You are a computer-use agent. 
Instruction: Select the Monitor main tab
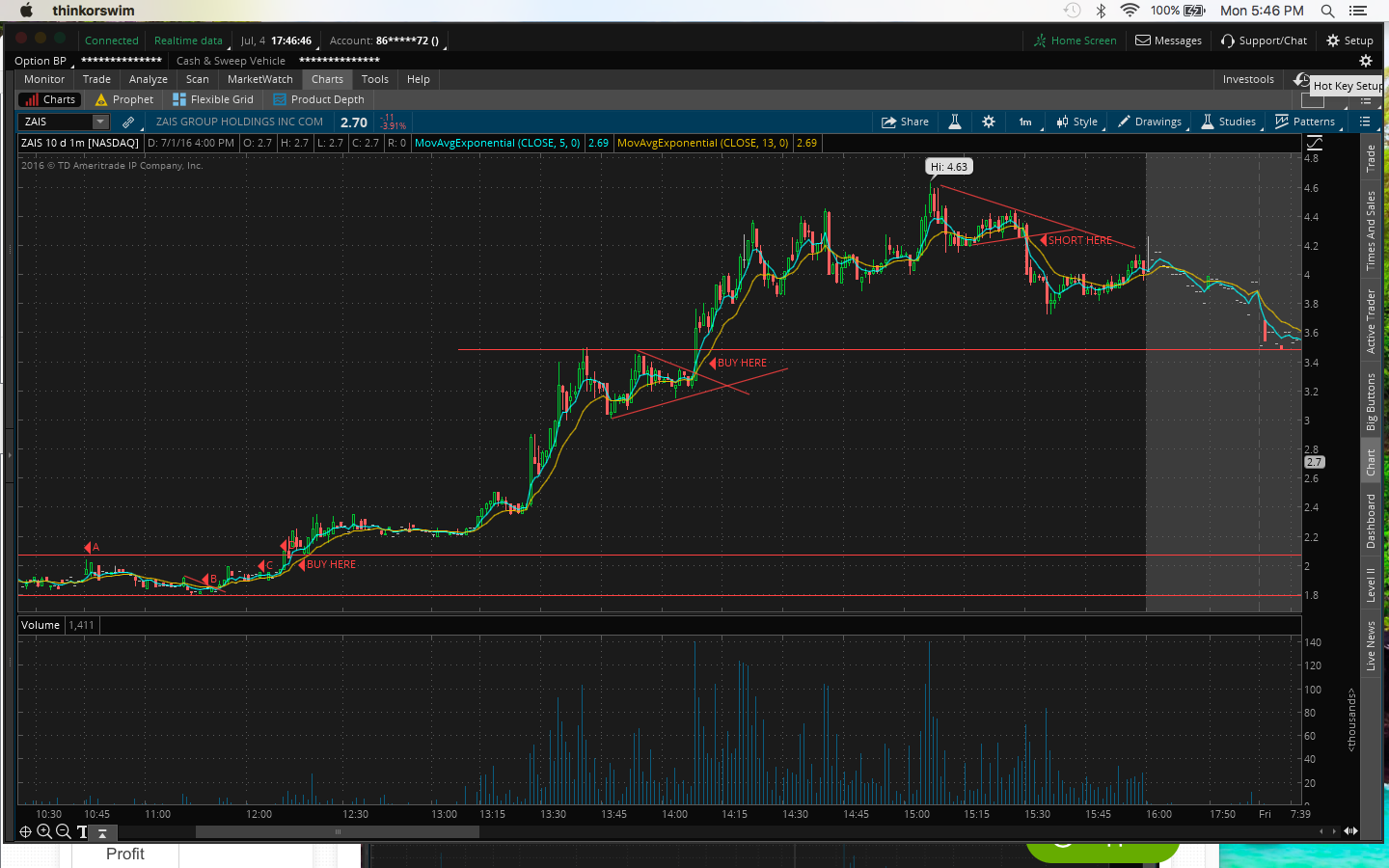coord(44,79)
